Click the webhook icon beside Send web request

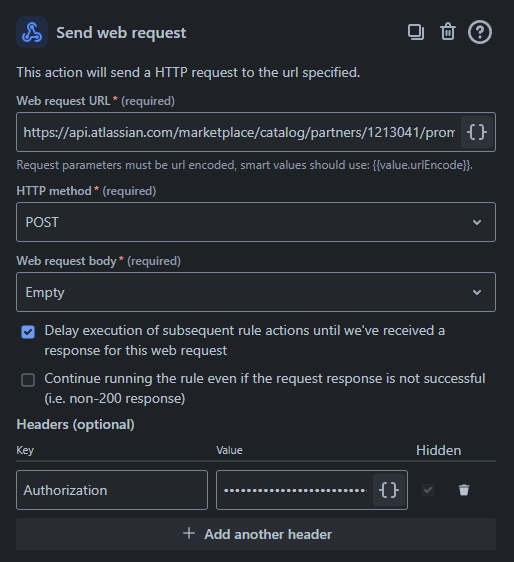tap(32, 32)
